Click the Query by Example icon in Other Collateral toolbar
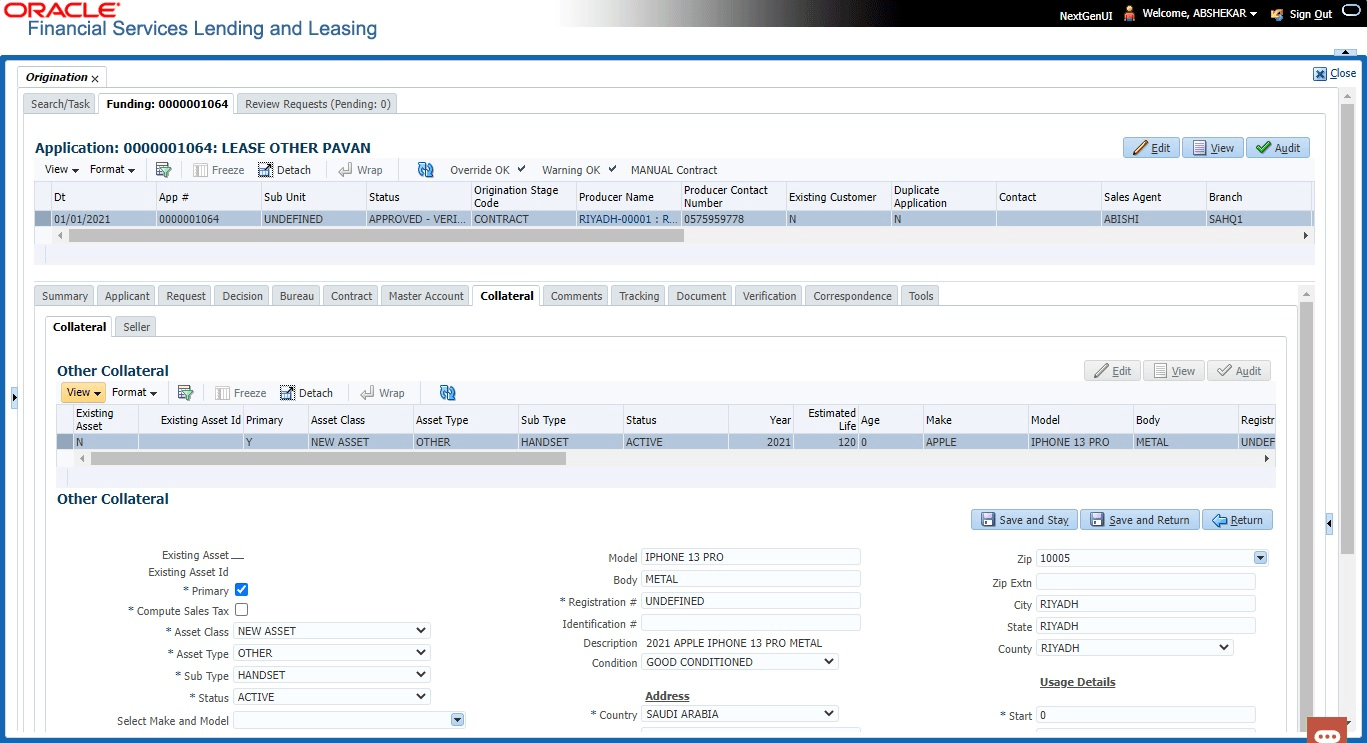The image size is (1367, 743). click(x=185, y=393)
